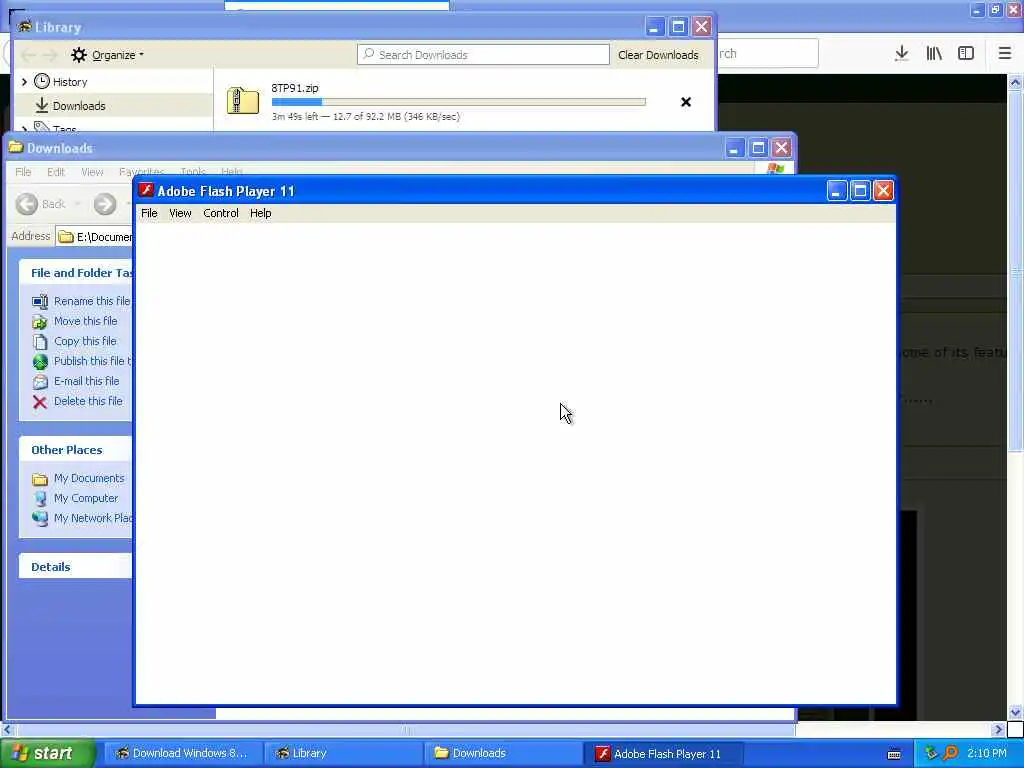This screenshot has width=1024, height=768.
Task: Click Publish this file link
Action: point(93,361)
